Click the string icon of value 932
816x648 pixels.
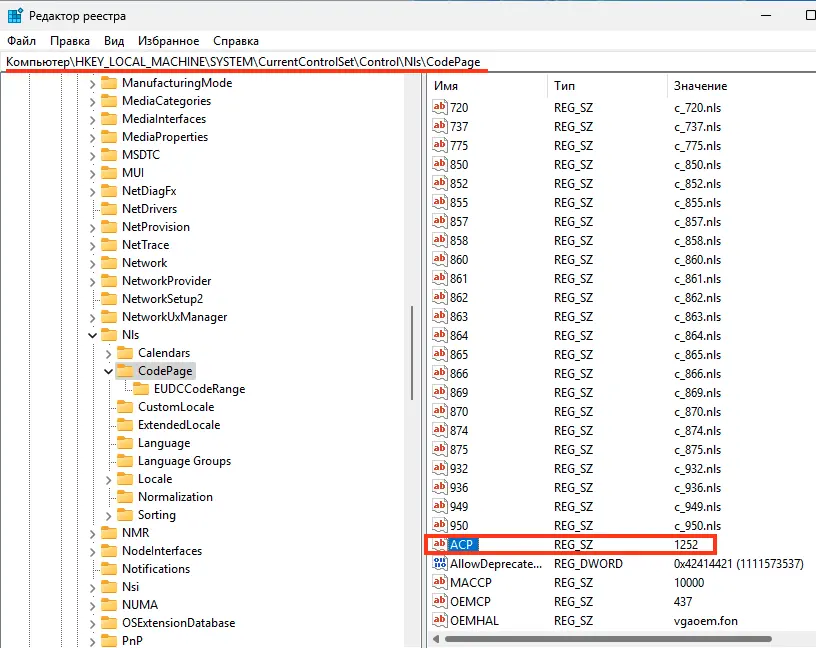click(x=440, y=468)
